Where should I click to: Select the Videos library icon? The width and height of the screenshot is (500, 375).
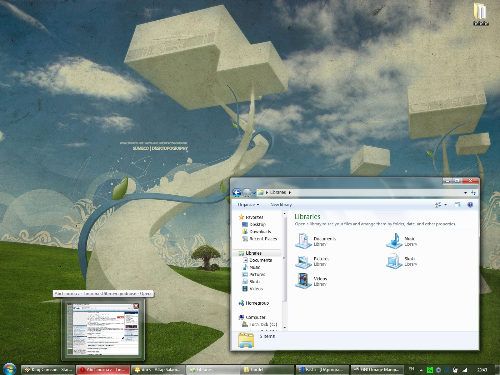click(303, 281)
